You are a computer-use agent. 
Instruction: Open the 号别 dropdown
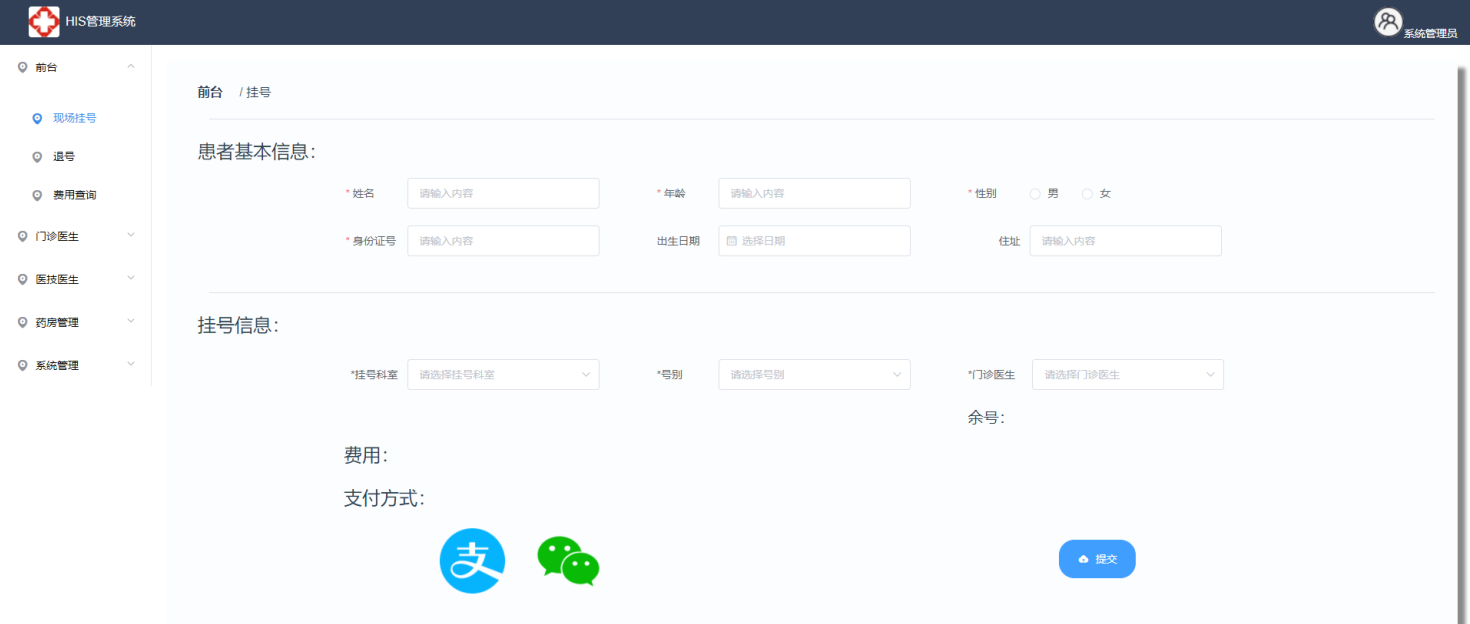pyautogui.click(x=814, y=375)
